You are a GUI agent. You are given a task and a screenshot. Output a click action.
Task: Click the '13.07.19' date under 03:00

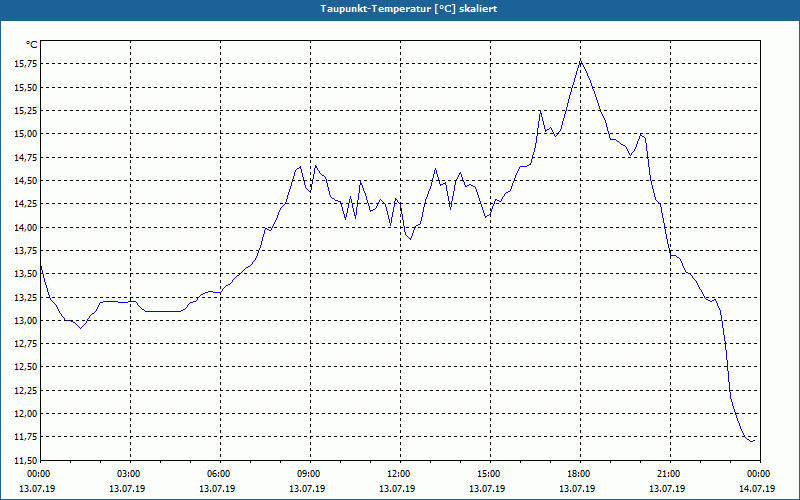click(127, 489)
